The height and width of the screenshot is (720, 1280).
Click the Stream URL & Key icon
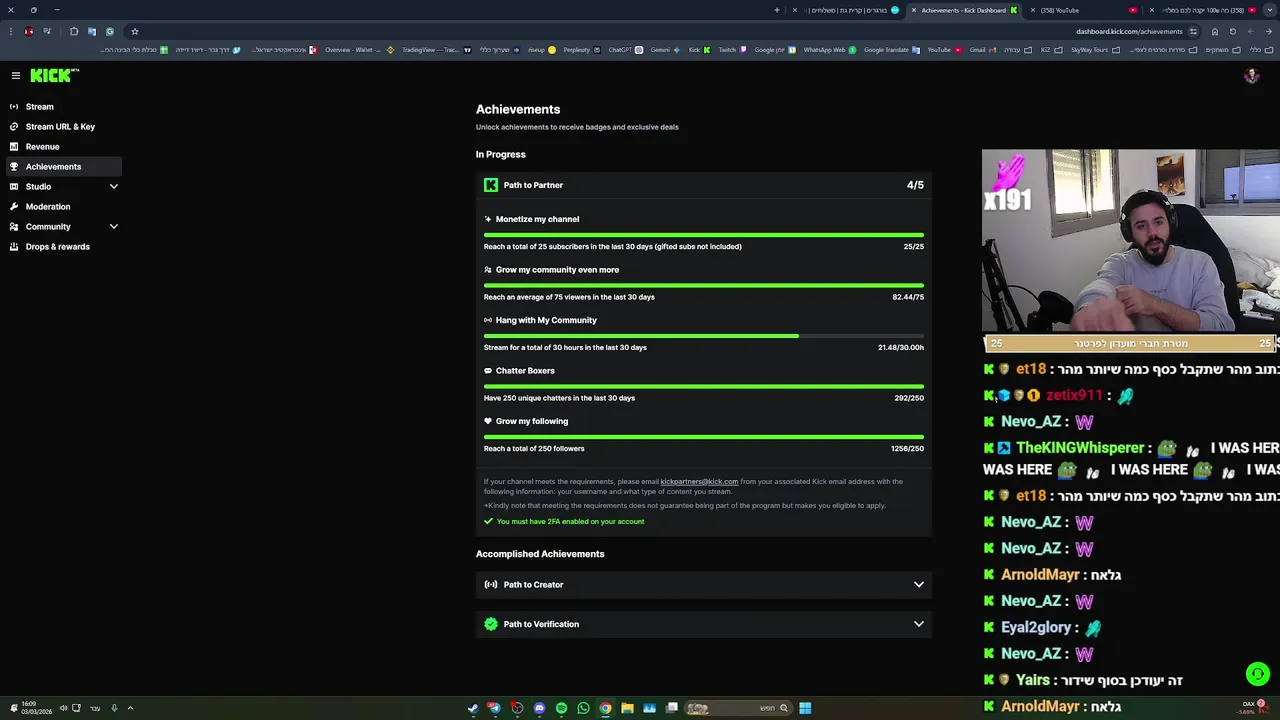point(14,126)
